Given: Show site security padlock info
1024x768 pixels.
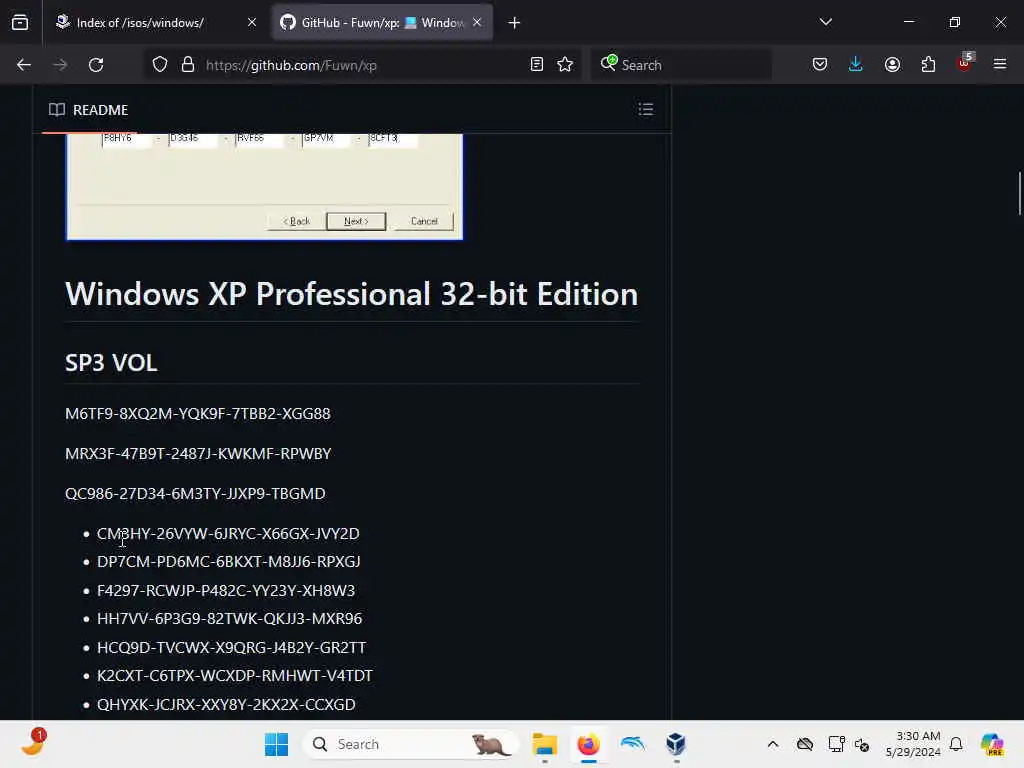Looking at the screenshot, I should (188, 65).
